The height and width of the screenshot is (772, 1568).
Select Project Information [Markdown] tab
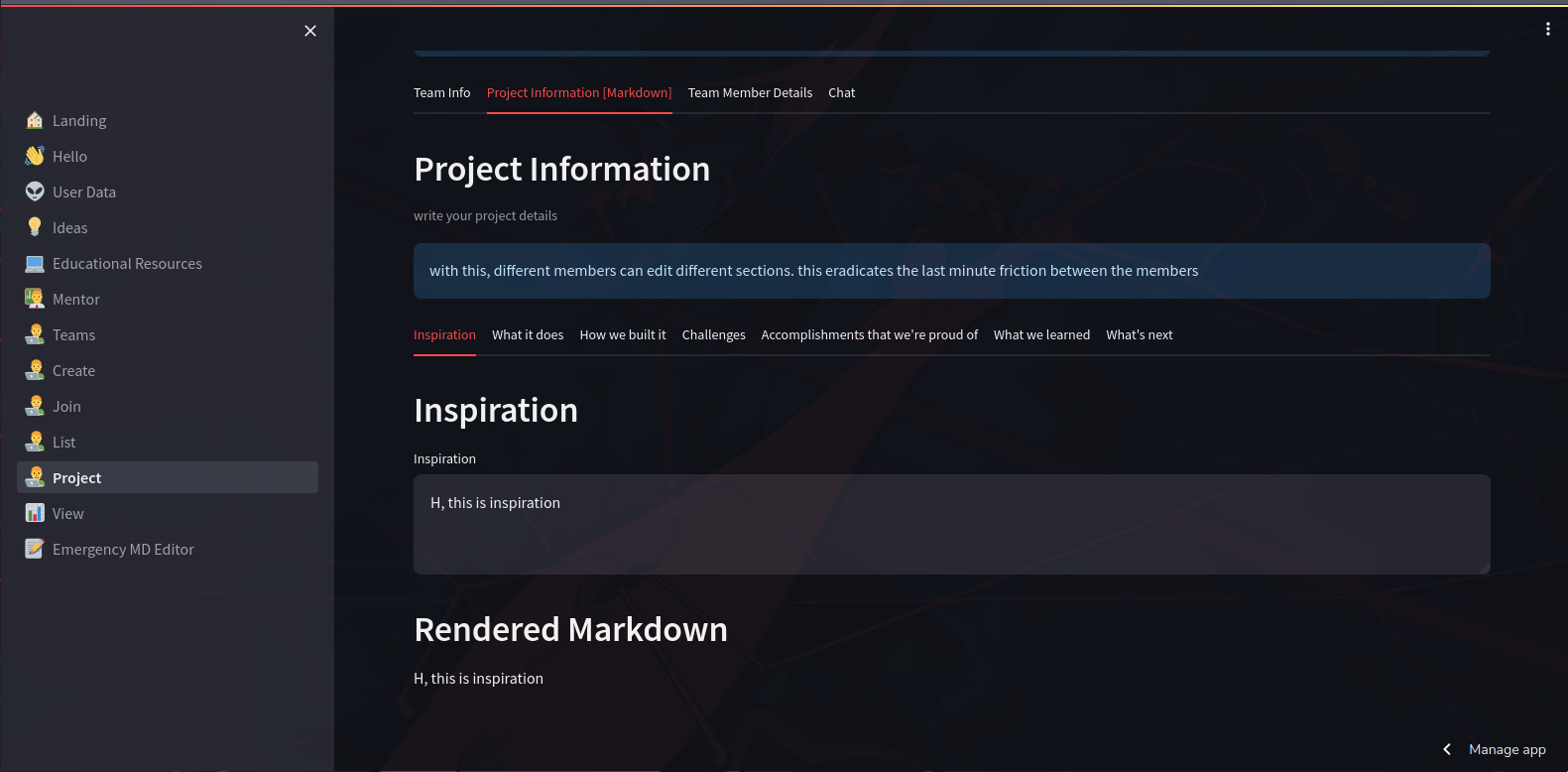pos(579,92)
